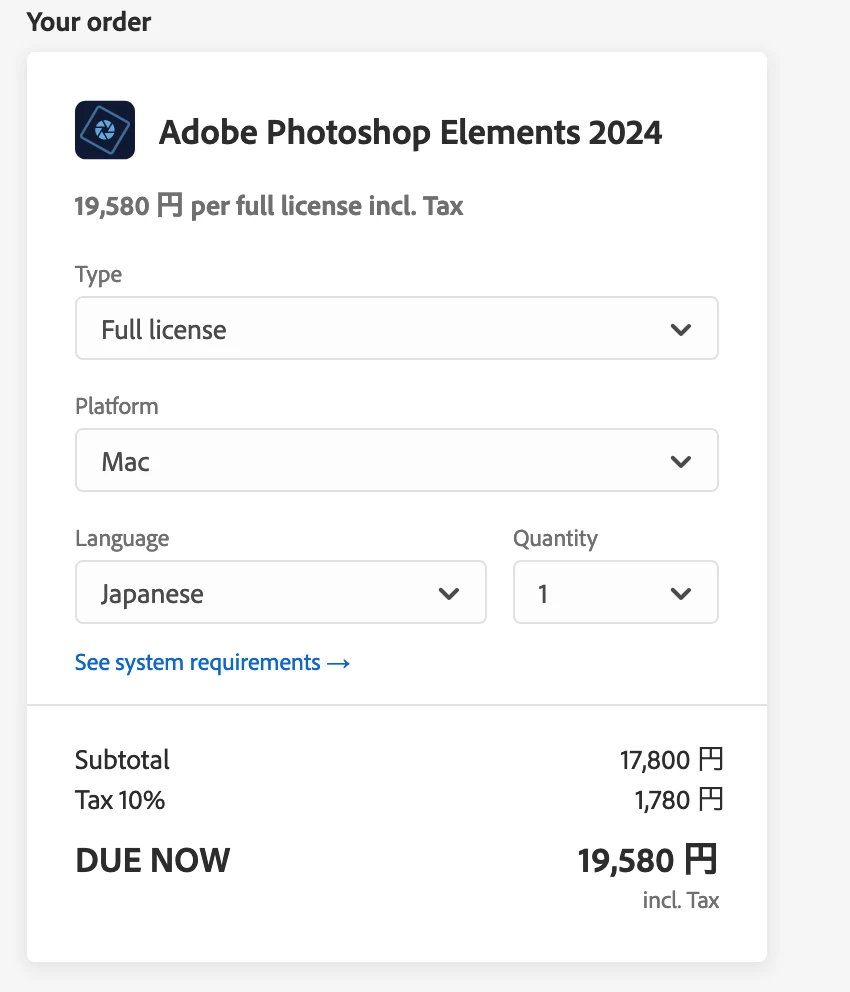Viewport: 850px width, 992px height.
Task: Click the DUE NOW label
Action: pyautogui.click(x=152, y=860)
